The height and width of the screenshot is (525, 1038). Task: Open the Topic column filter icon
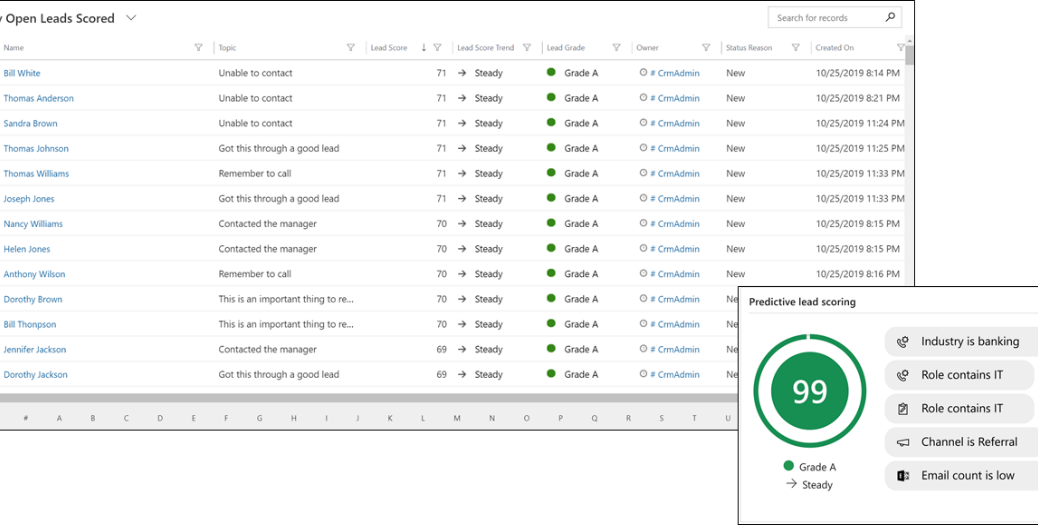[x=351, y=48]
